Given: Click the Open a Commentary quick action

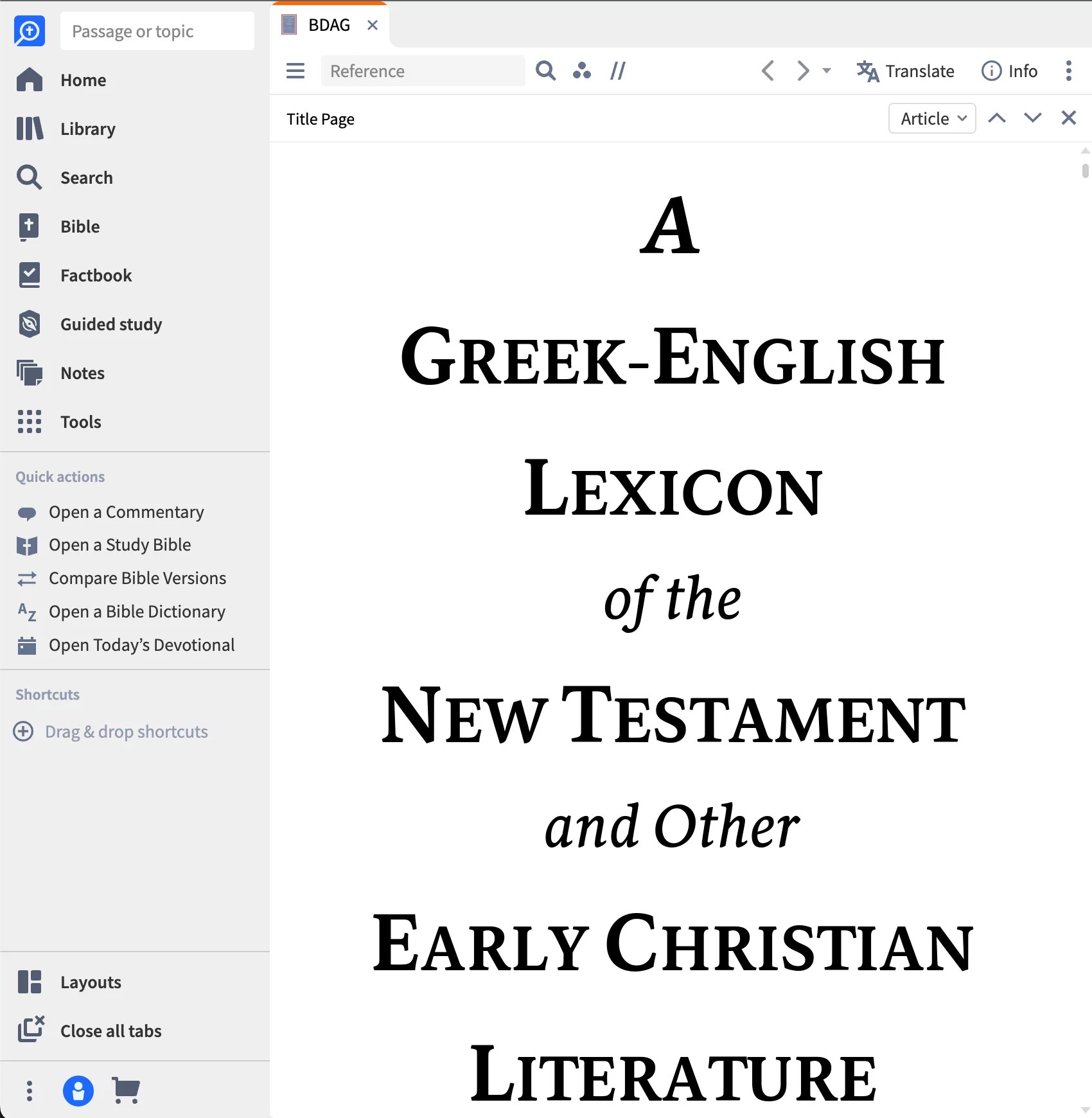Looking at the screenshot, I should click(x=125, y=511).
